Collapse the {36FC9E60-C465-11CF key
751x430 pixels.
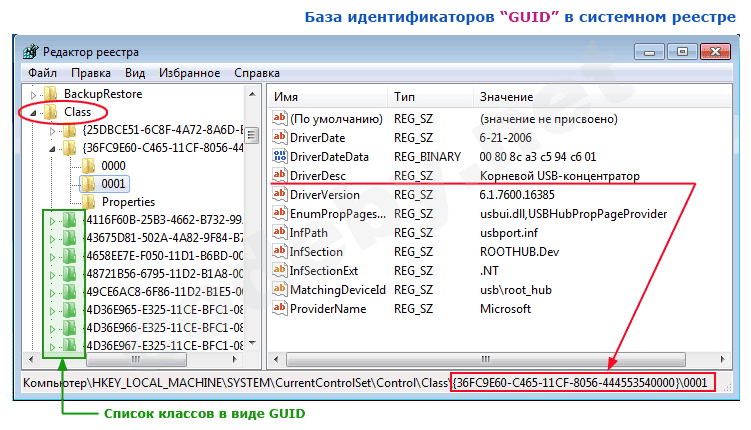pos(52,149)
